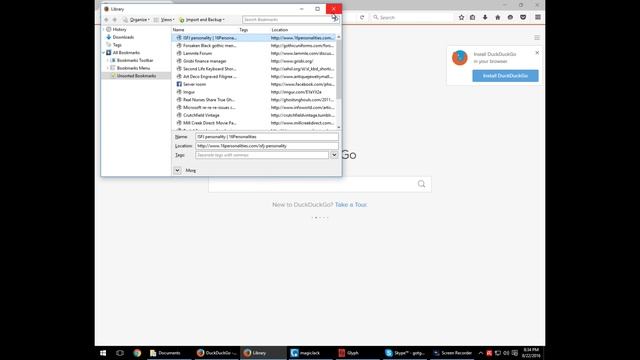640x360 pixels.
Task: Select Mill Creek Direct bookmark
Action: point(254,123)
